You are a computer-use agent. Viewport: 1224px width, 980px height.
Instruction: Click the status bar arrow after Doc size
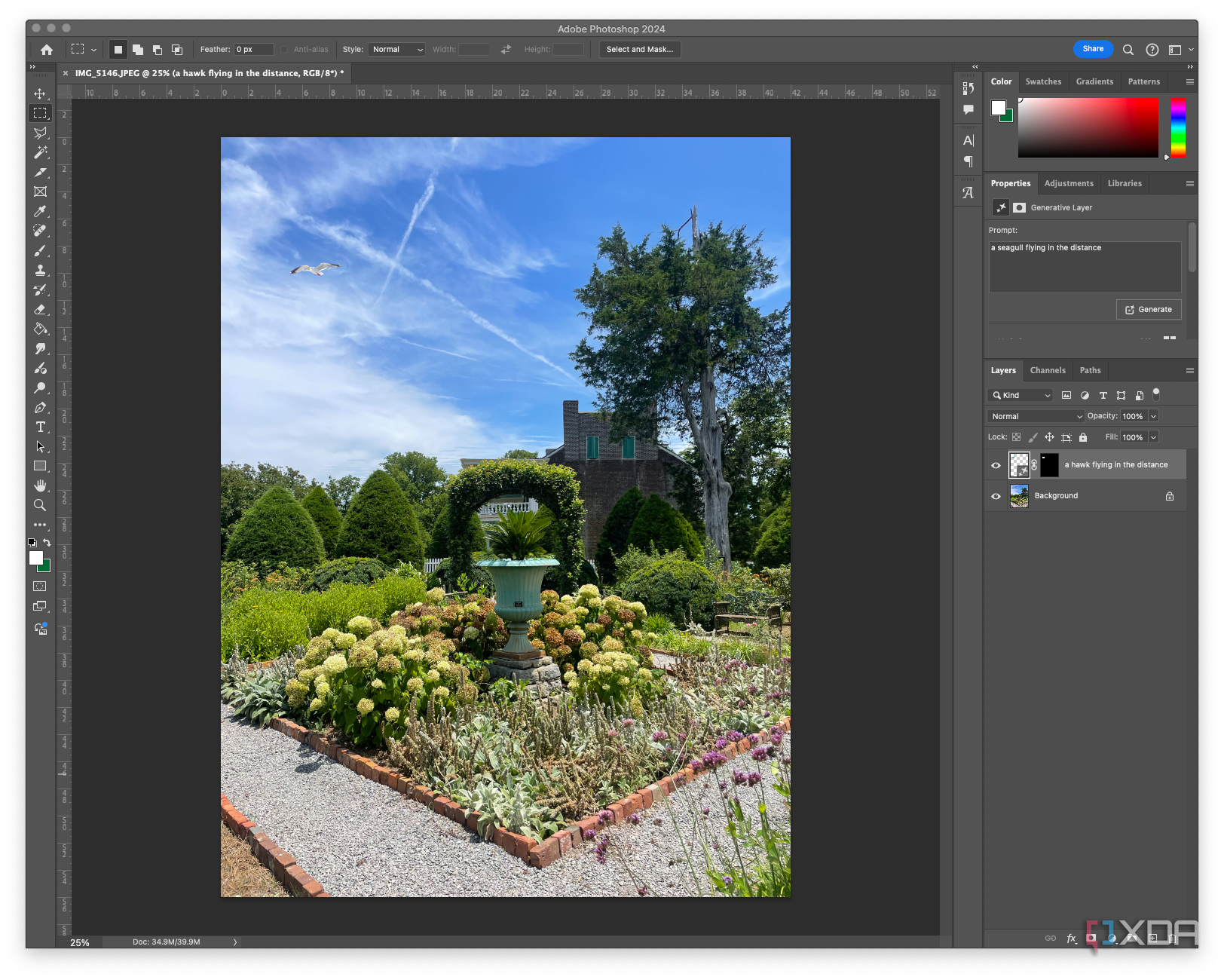(x=235, y=942)
